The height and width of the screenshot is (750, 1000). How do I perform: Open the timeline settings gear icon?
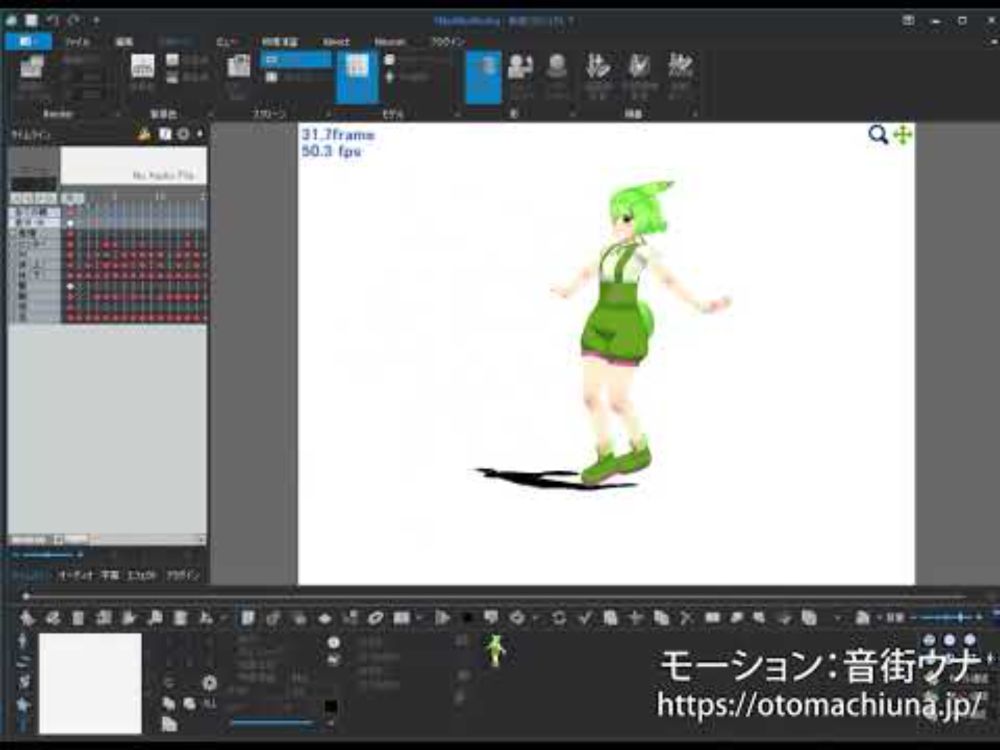[x=183, y=133]
